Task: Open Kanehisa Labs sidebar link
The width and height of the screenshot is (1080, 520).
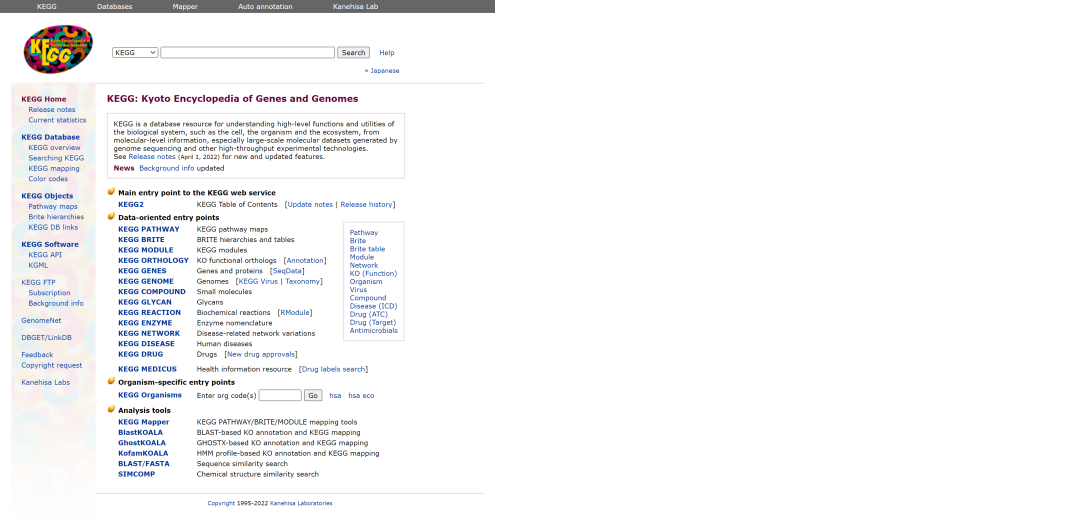Action: (45, 382)
